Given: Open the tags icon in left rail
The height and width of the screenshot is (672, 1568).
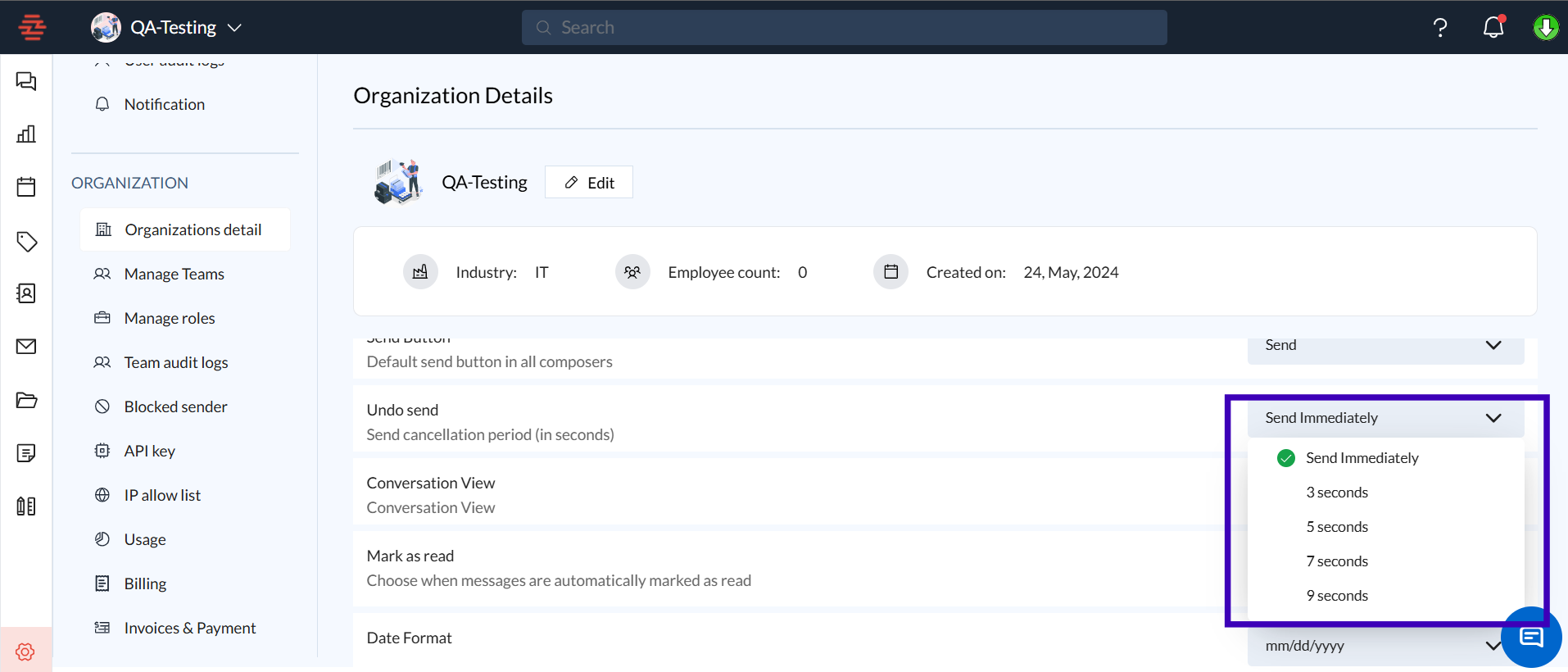Looking at the screenshot, I should coord(26,242).
